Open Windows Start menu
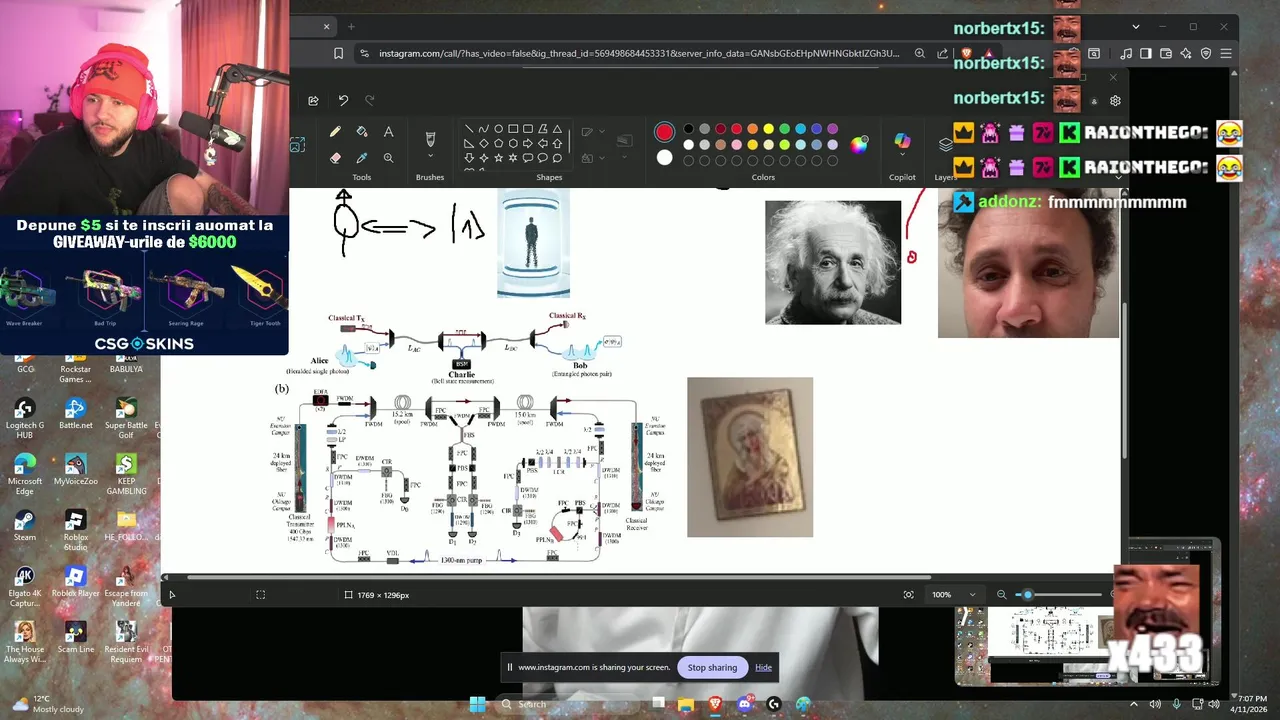This screenshot has width=1280, height=720. tap(478, 704)
